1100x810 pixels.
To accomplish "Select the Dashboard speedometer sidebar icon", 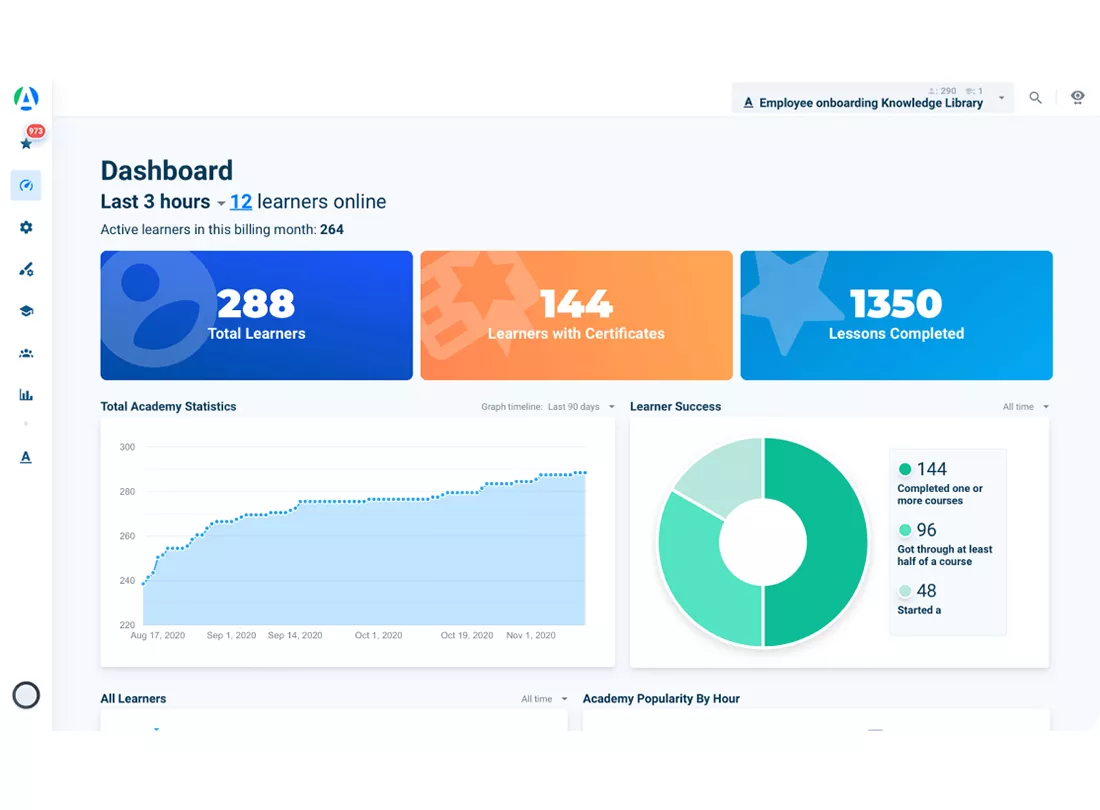I will 26,186.
